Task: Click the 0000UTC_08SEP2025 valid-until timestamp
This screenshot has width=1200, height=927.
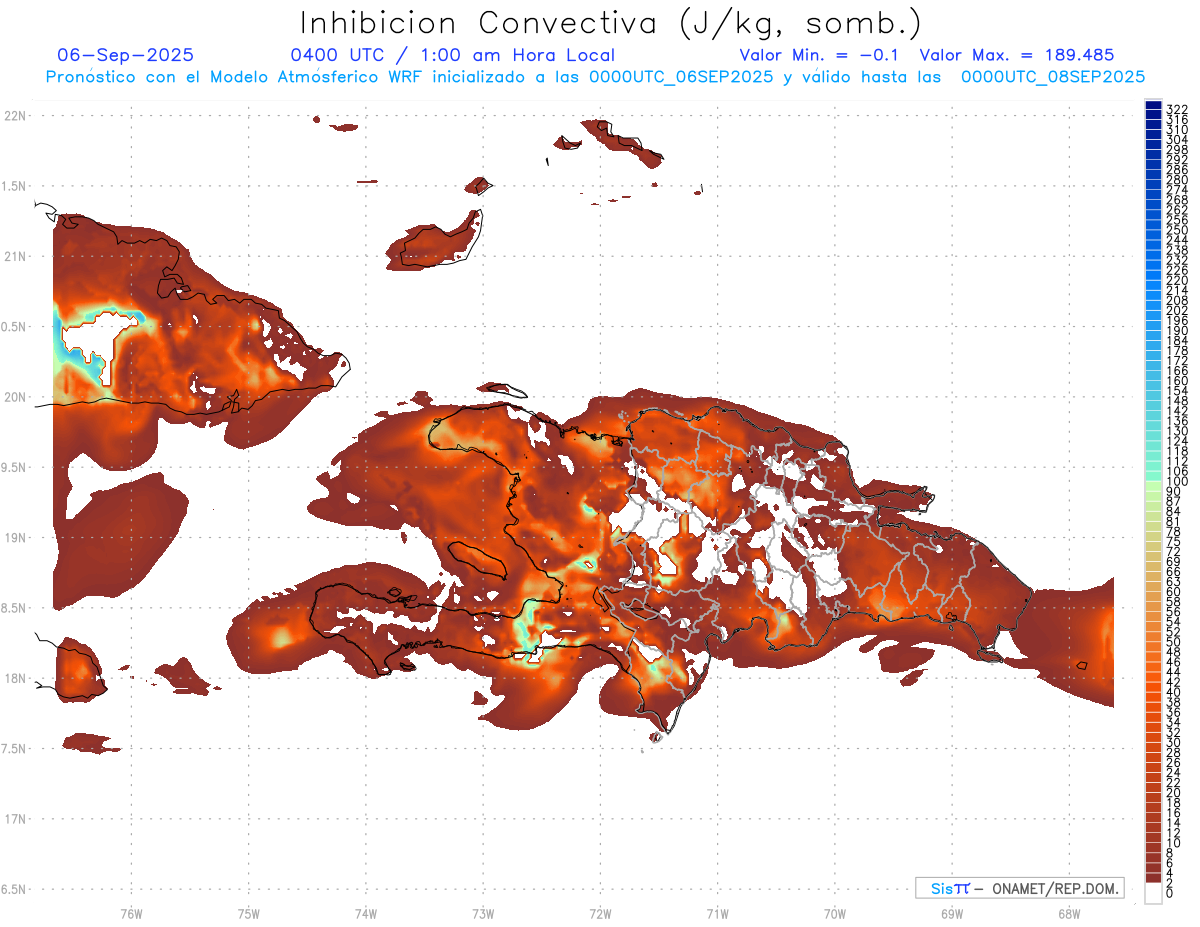Action: (x=1053, y=76)
